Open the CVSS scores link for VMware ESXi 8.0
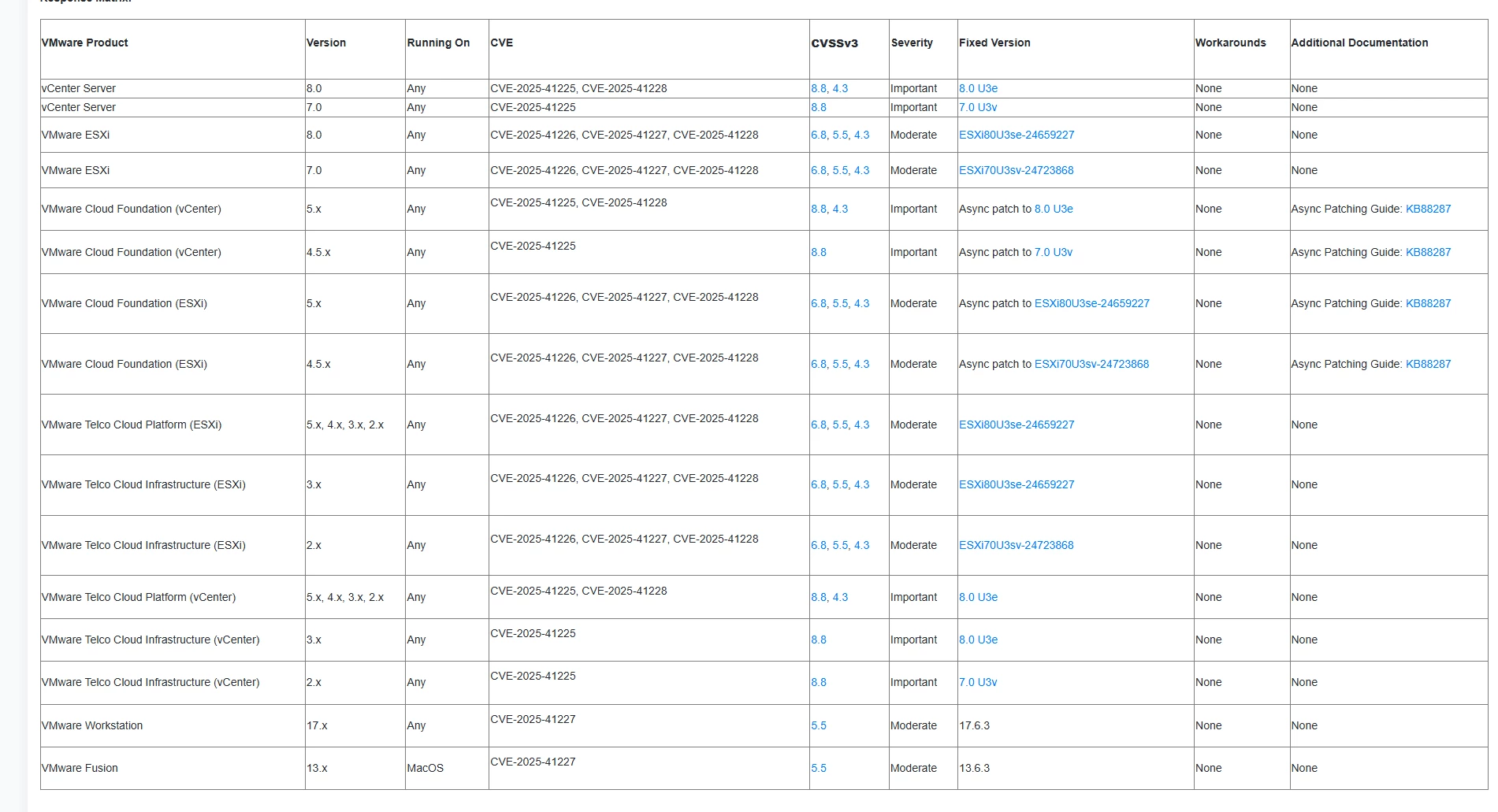This screenshot has height=812, width=1498. (840, 135)
